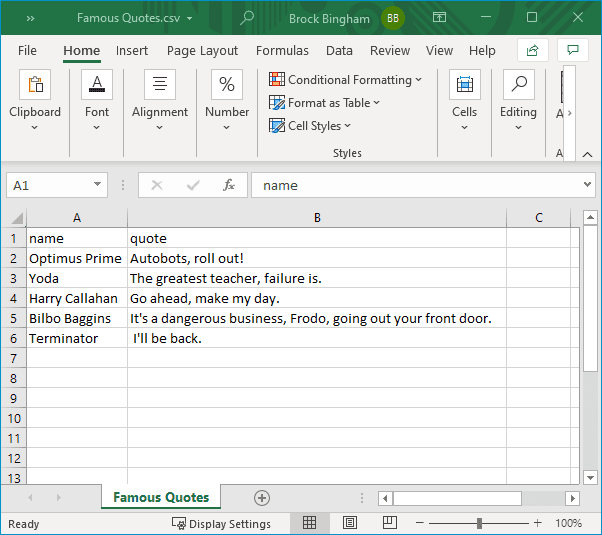602x535 pixels.
Task: Open the Brock Bingham account avatar
Action: pos(393,18)
